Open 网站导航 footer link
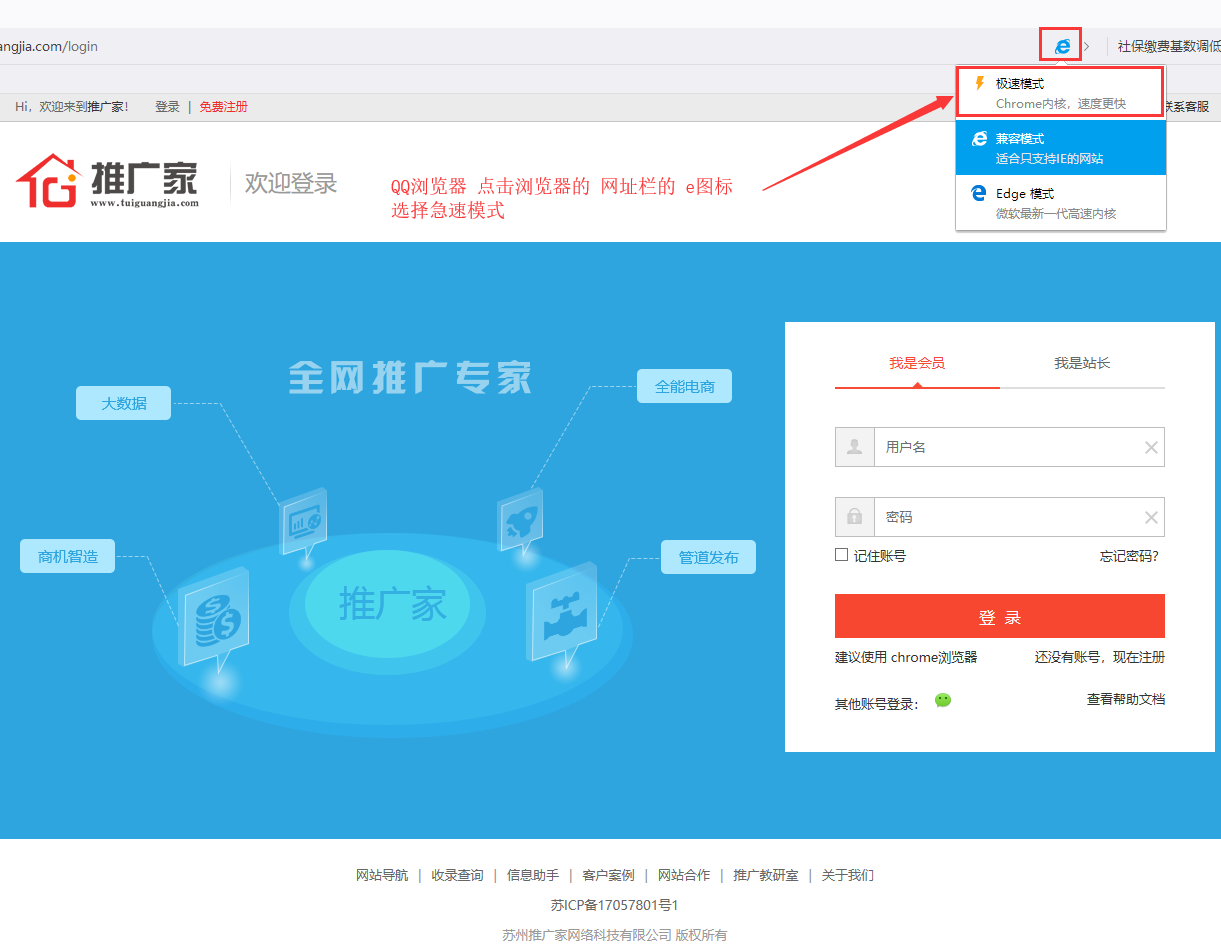Image resolution: width=1221 pixels, height=952 pixels. tap(382, 875)
